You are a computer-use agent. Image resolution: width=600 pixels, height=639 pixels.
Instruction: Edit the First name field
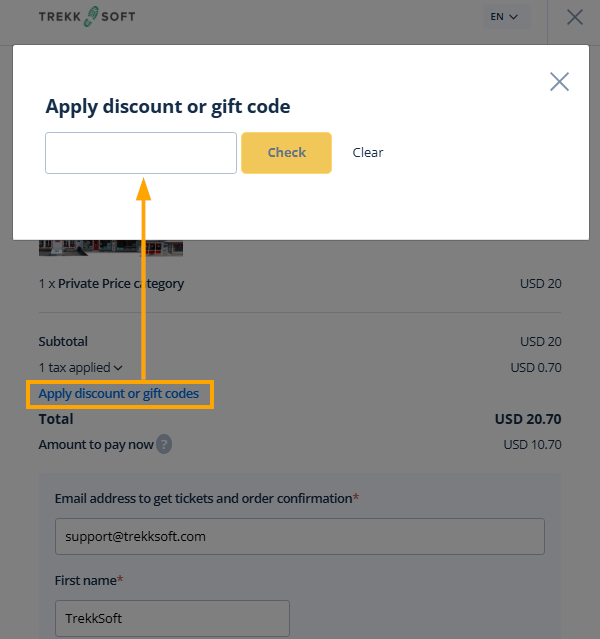pyautogui.click(x=172, y=618)
